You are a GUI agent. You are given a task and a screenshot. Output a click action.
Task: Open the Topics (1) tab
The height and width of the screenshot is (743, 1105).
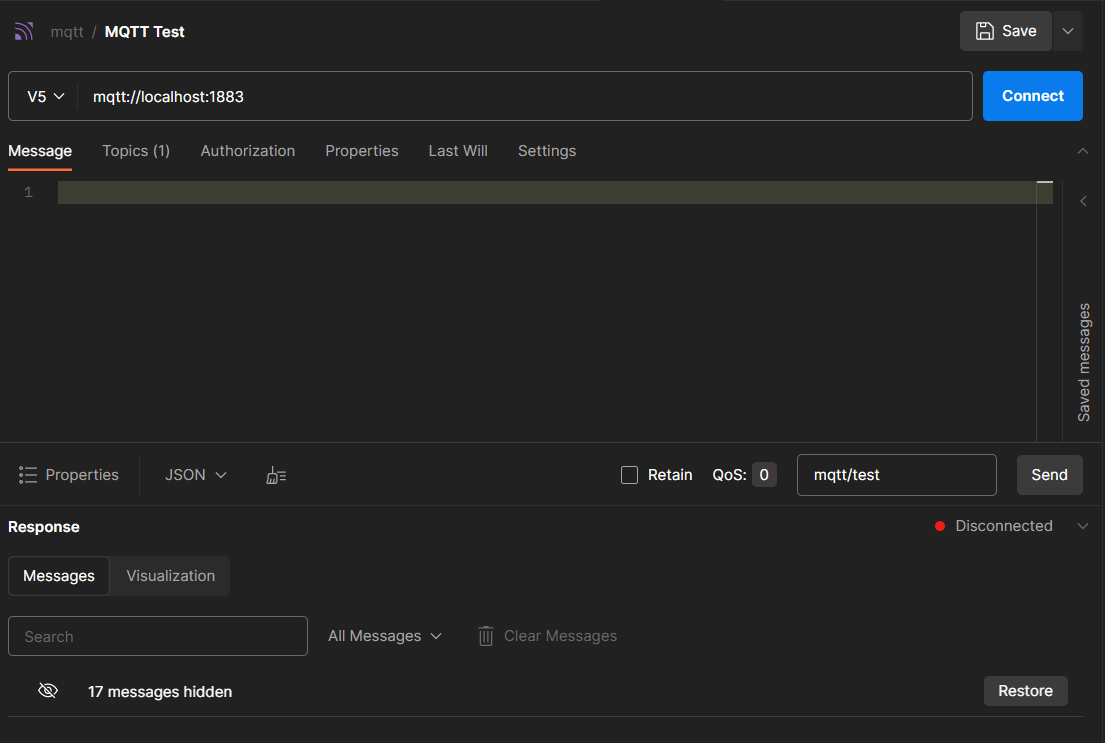point(136,151)
